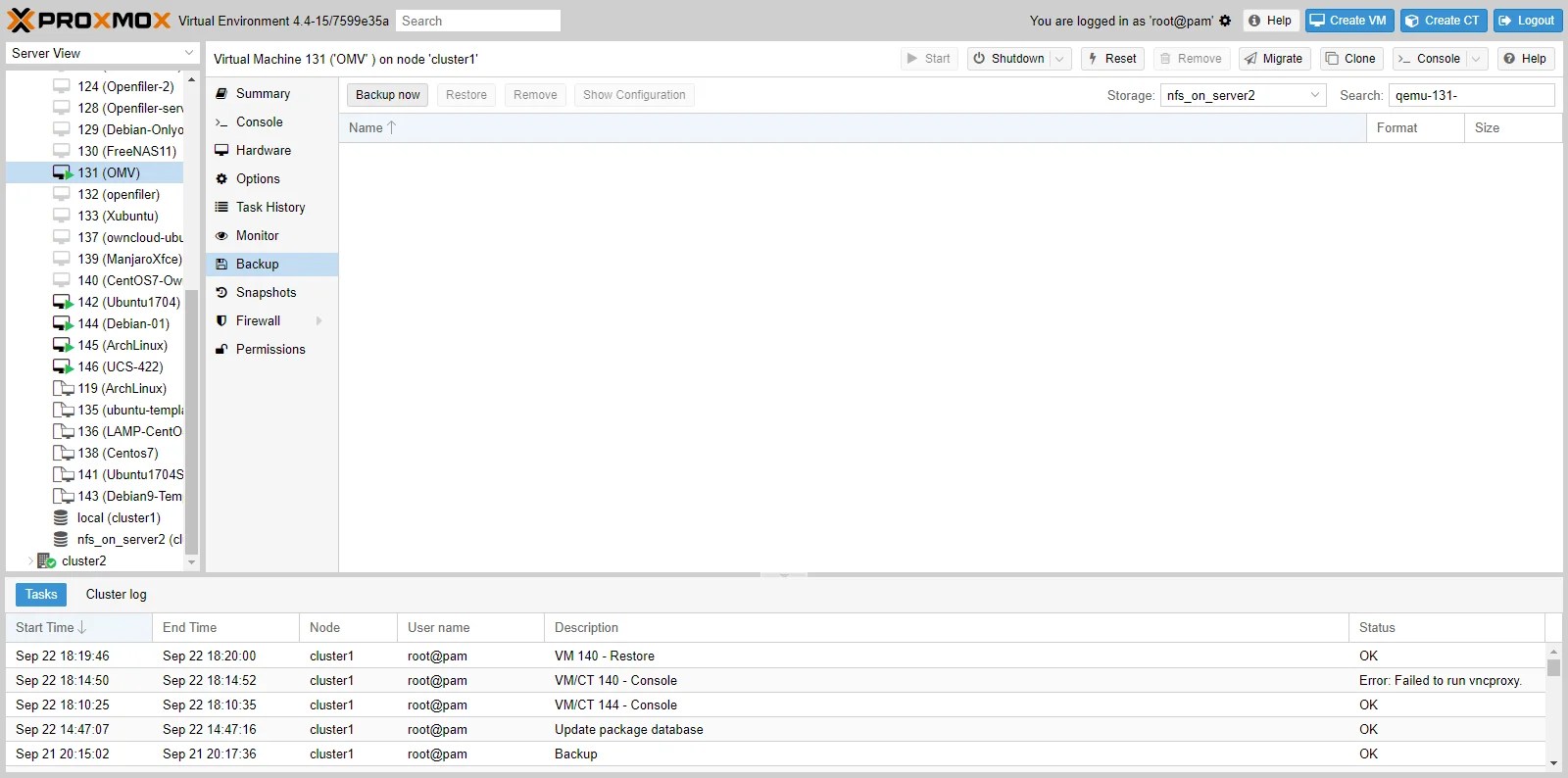Click the Logout button
Image resolution: width=1568 pixels, height=778 pixels.
pyautogui.click(x=1526, y=21)
